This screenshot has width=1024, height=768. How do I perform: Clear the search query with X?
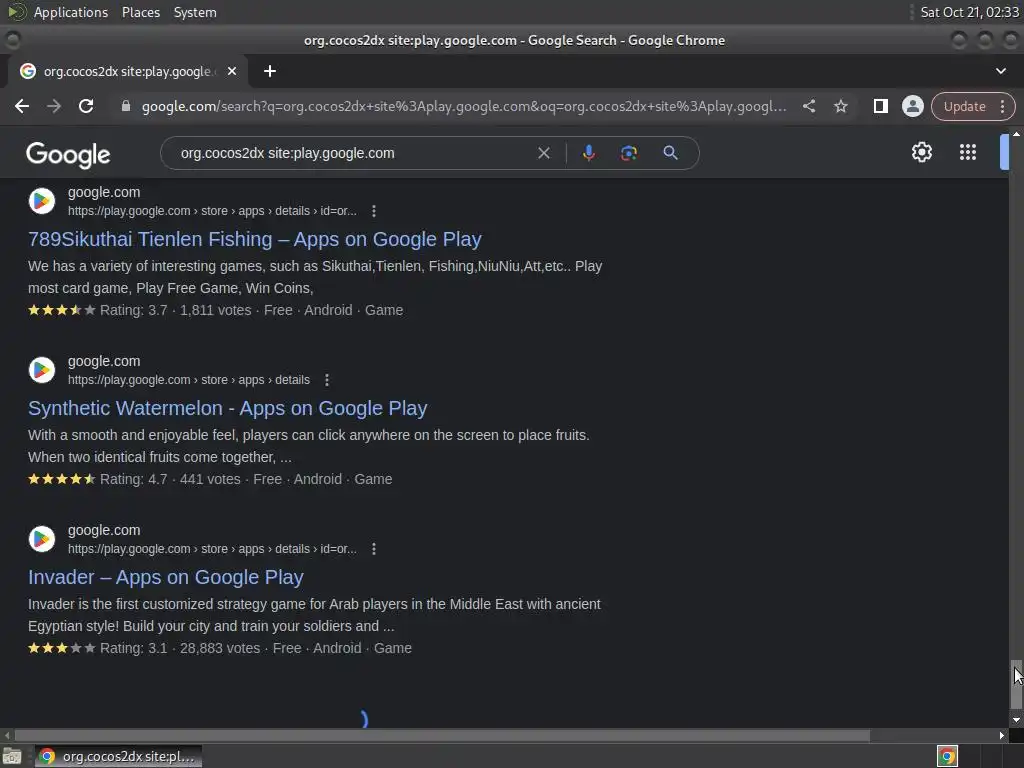point(543,153)
